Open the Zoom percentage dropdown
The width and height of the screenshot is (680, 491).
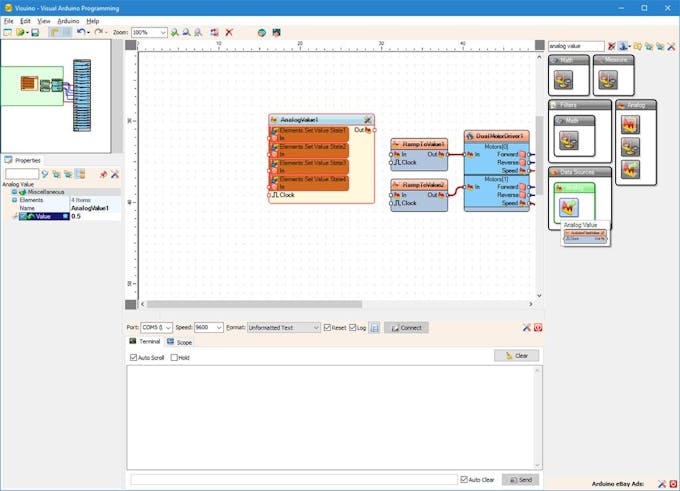163,33
